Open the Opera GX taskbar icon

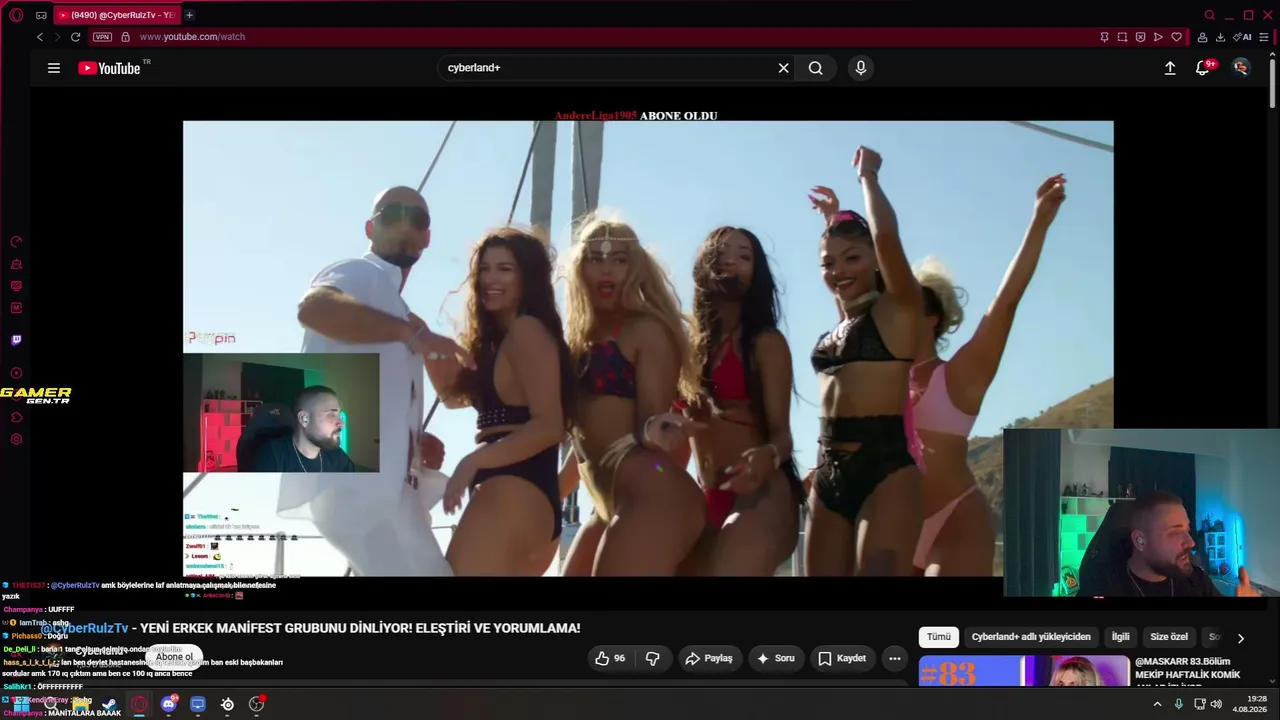(x=139, y=705)
